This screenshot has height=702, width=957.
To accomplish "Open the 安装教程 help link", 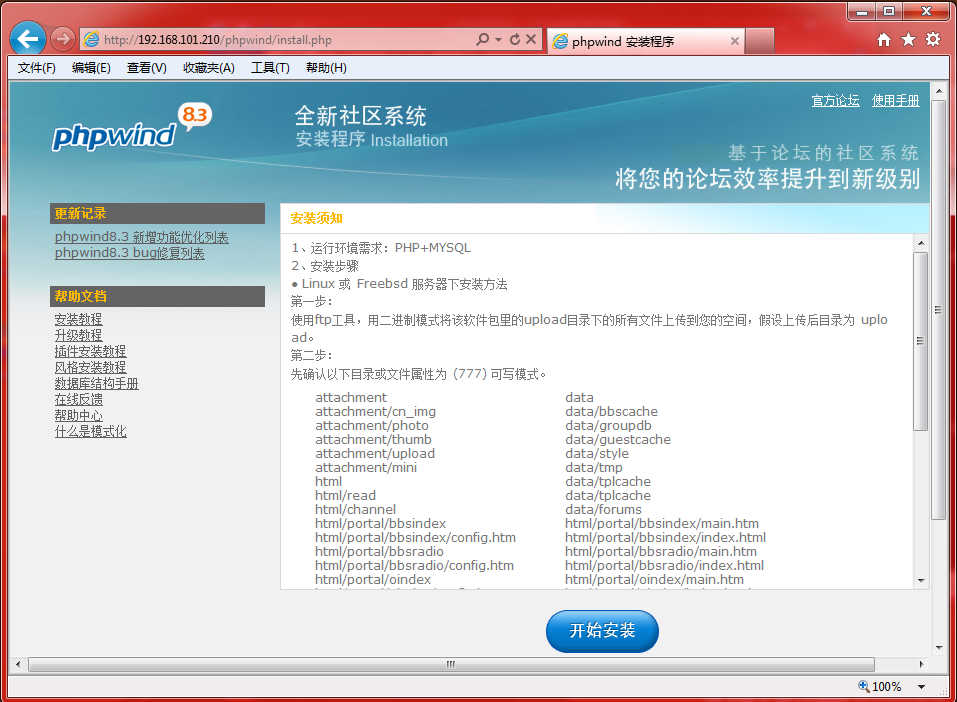I will (78, 319).
